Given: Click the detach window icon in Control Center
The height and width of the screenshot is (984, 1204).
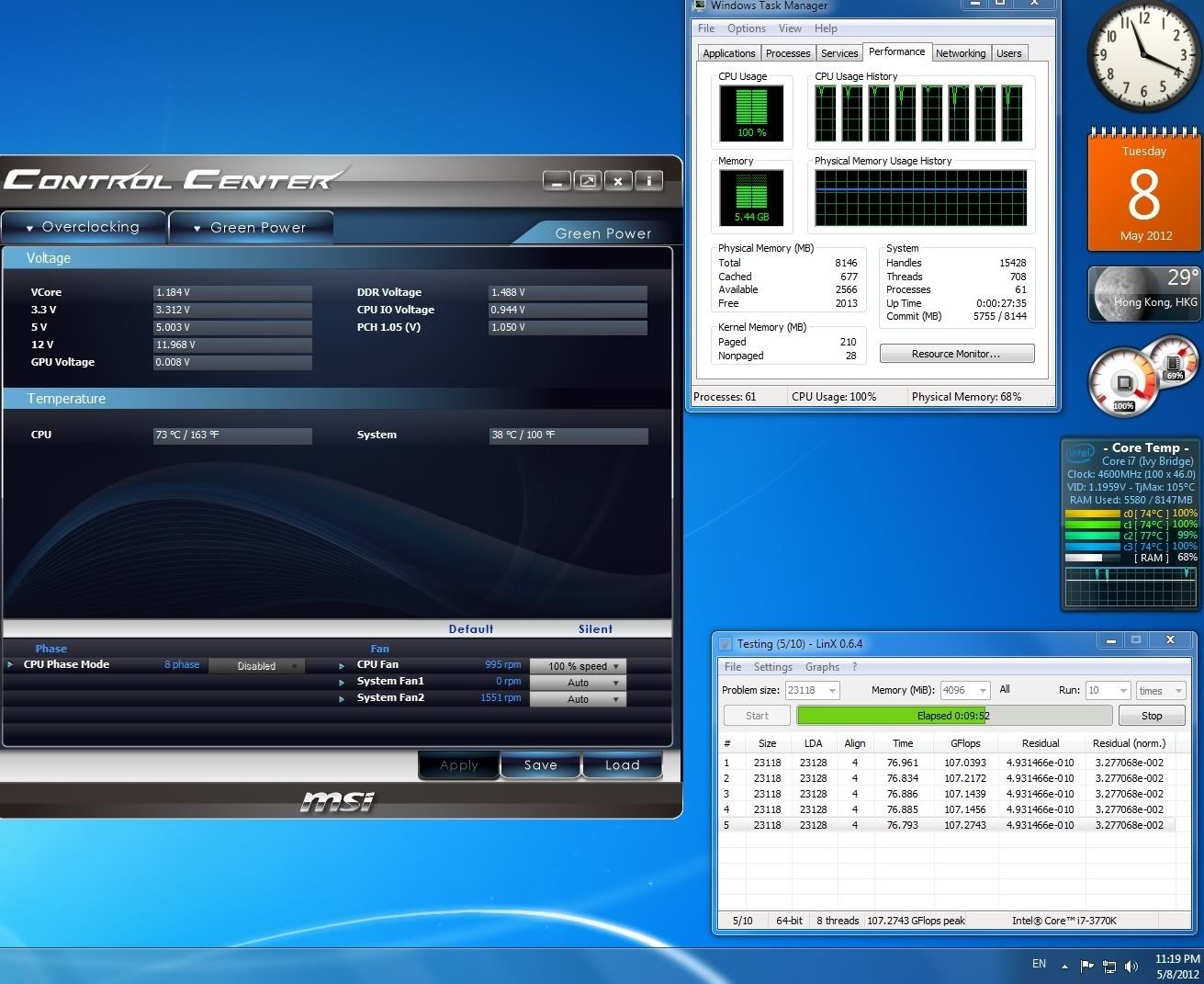Looking at the screenshot, I should coord(588,181).
